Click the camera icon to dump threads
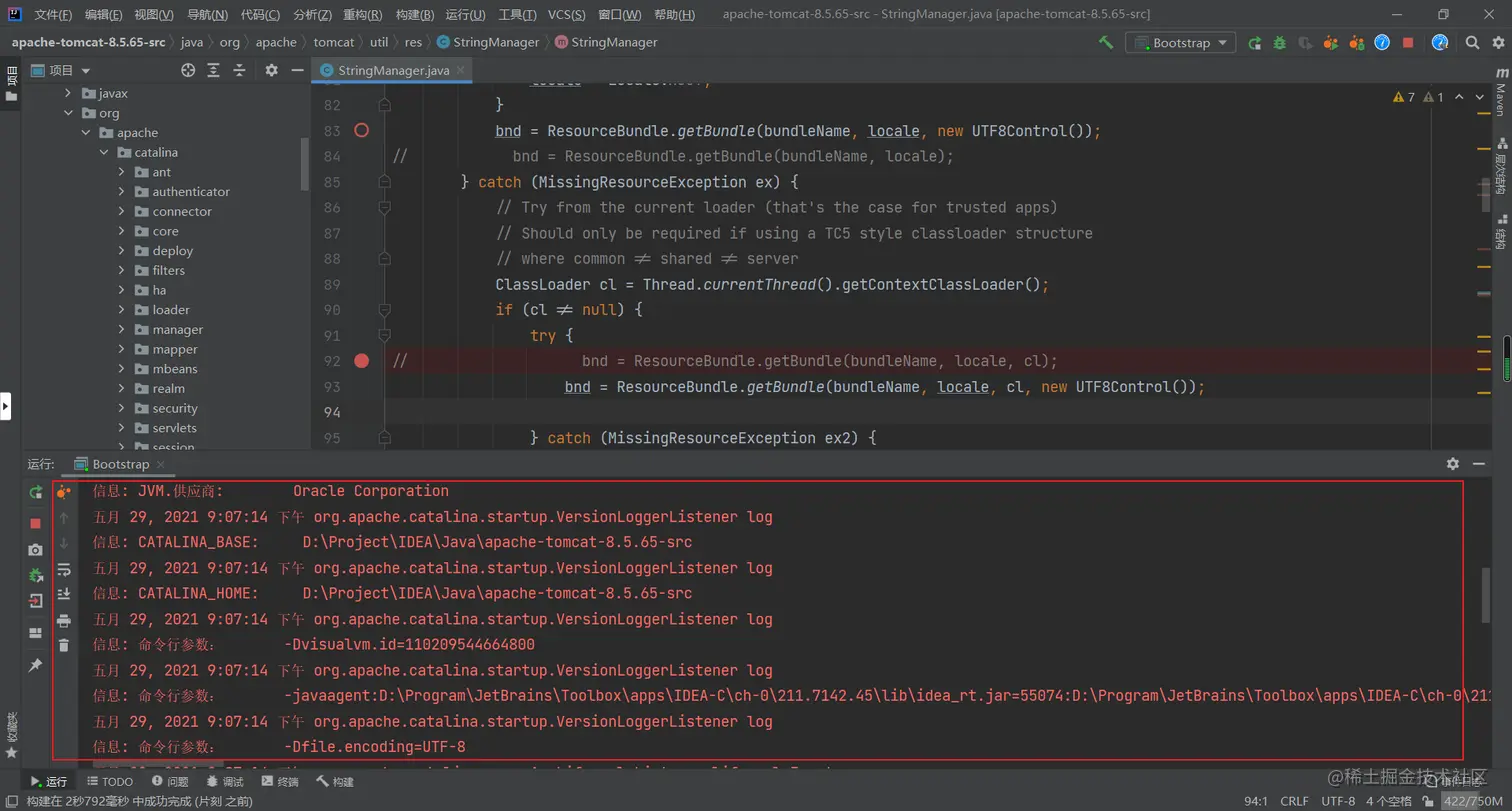Image resolution: width=1512 pixels, height=811 pixels. 36,550
